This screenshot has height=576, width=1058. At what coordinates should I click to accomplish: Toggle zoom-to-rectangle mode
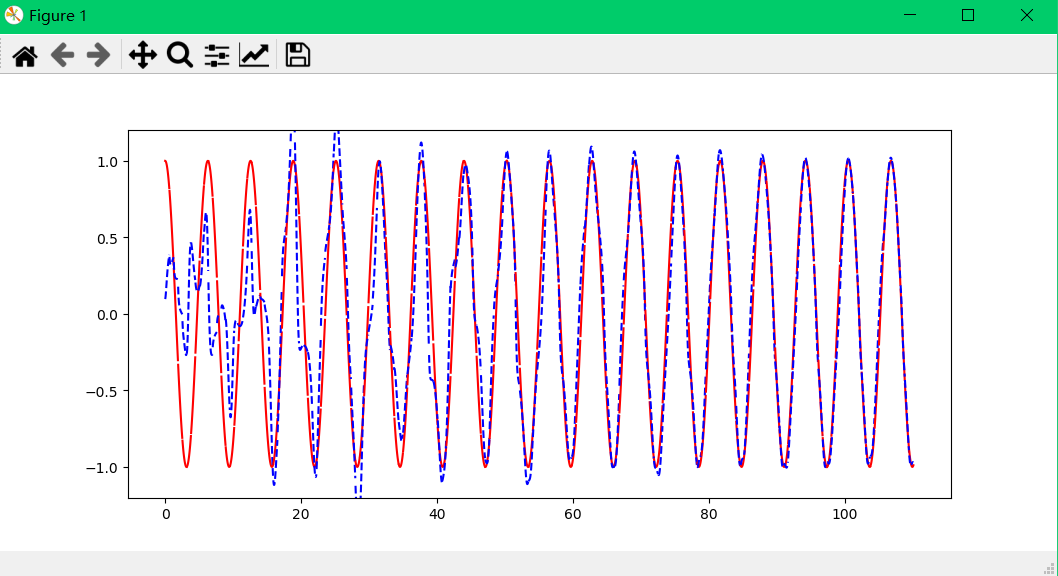pos(180,55)
